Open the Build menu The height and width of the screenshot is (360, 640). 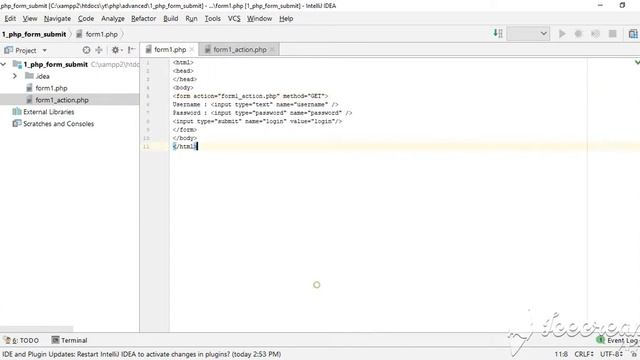click(171, 18)
